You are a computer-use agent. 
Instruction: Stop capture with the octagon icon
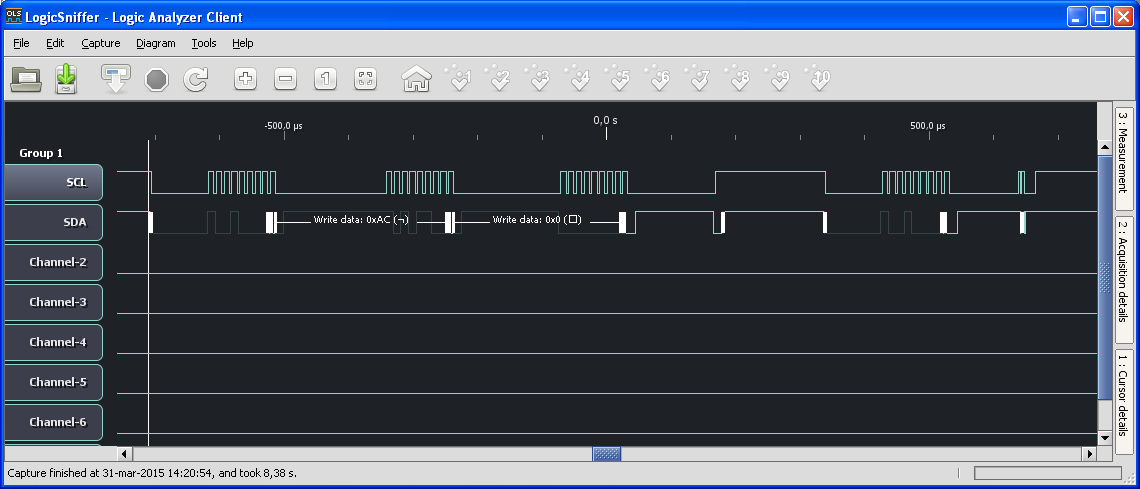point(156,79)
